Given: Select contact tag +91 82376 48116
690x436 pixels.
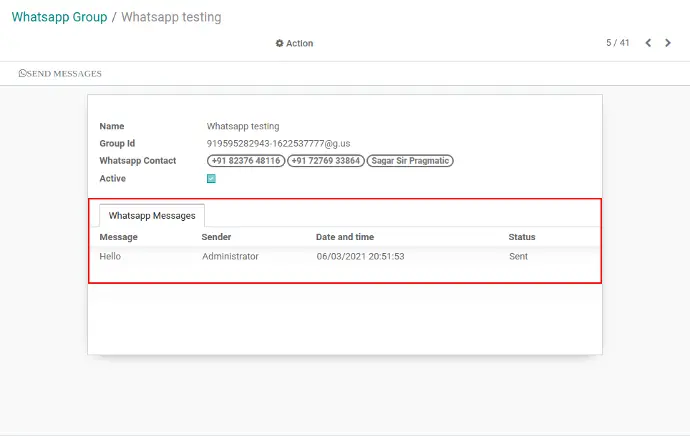Looking at the screenshot, I should coord(246,161).
